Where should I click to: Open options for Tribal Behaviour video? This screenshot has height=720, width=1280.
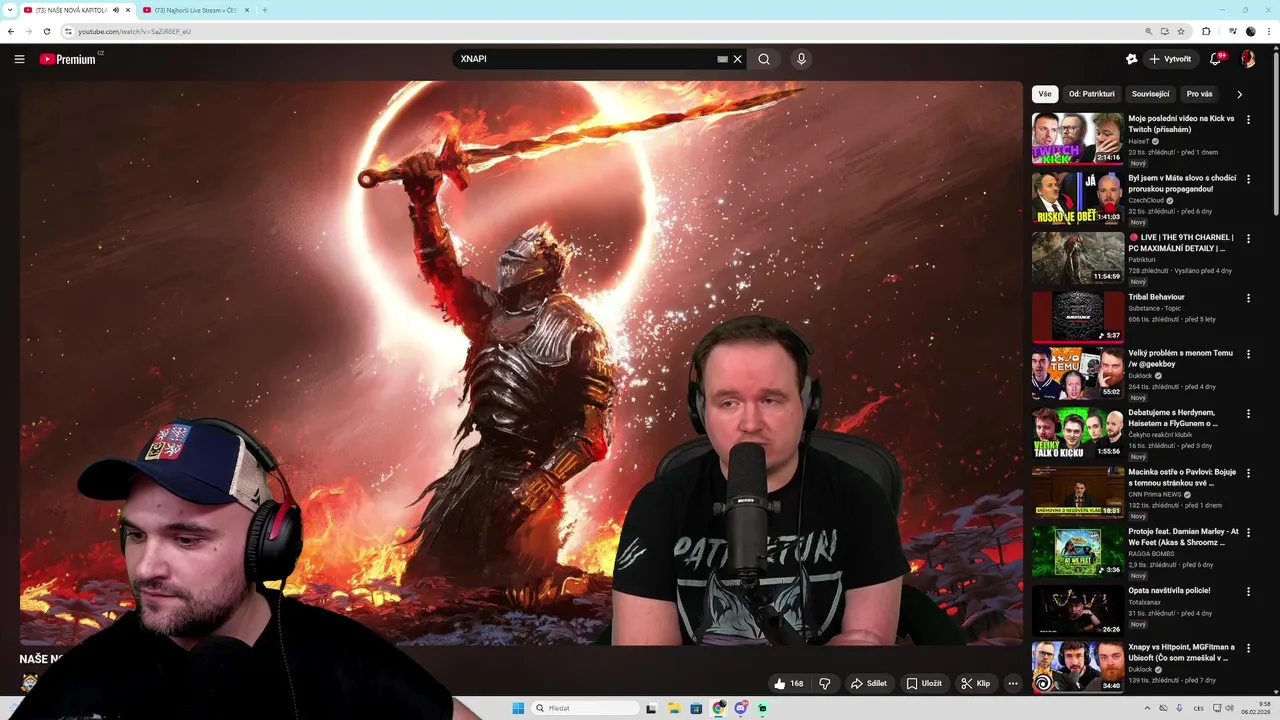(1248, 298)
